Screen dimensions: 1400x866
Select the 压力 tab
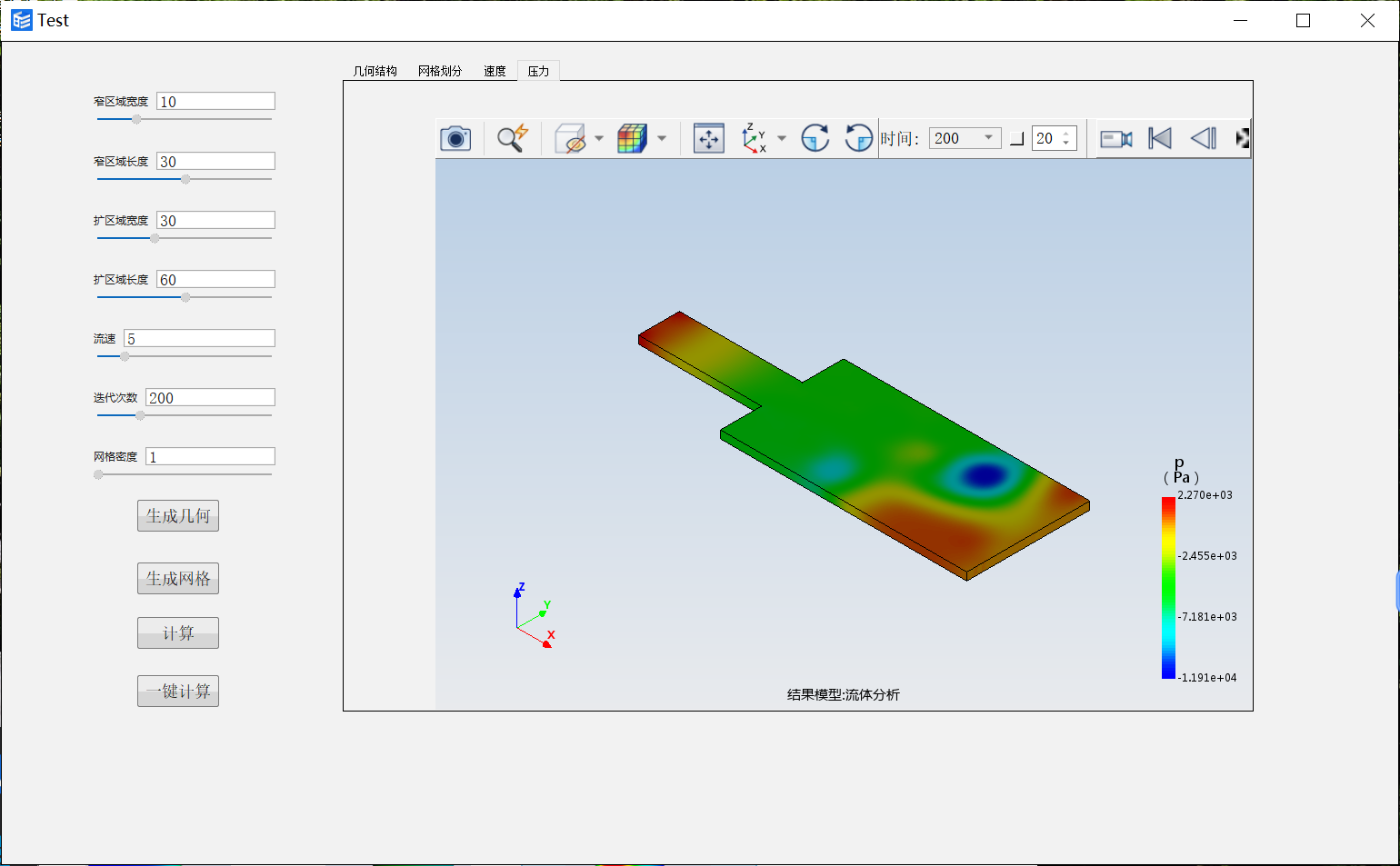pos(539,71)
